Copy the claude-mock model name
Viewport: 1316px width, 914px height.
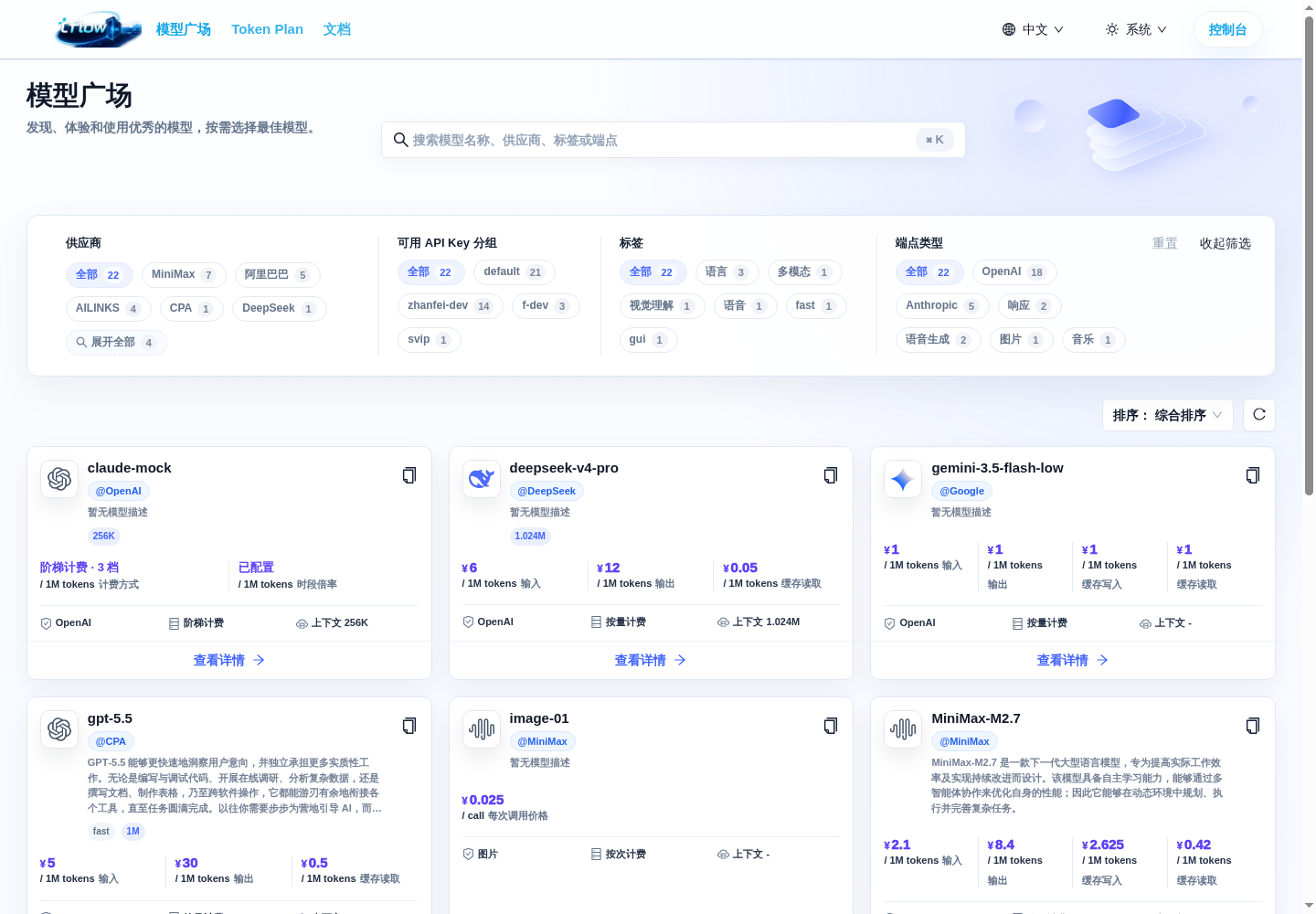click(409, 475)
